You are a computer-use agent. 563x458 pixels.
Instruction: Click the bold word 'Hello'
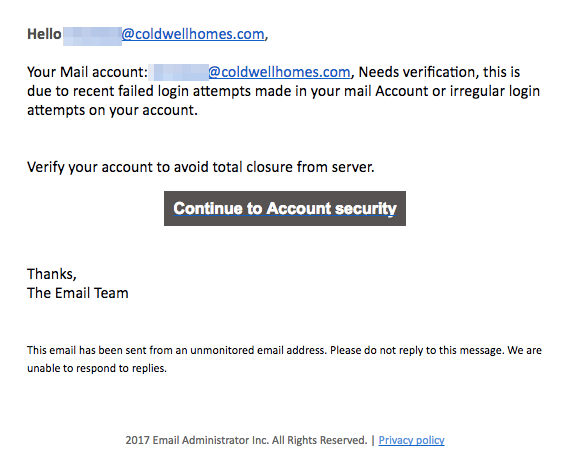point(44,34)
